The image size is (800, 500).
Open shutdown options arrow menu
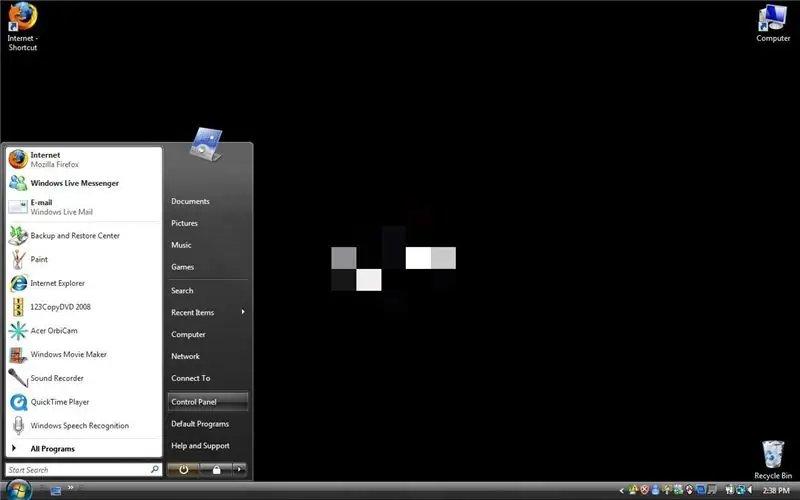240,469
